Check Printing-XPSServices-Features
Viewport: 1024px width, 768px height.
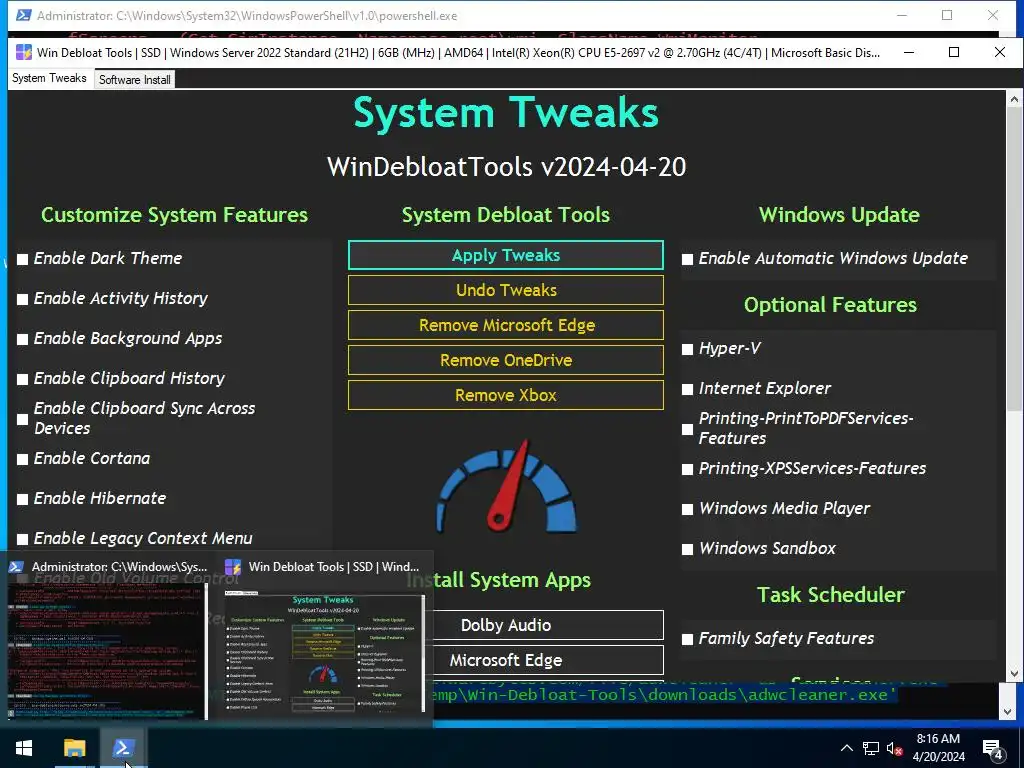point(687,469)
